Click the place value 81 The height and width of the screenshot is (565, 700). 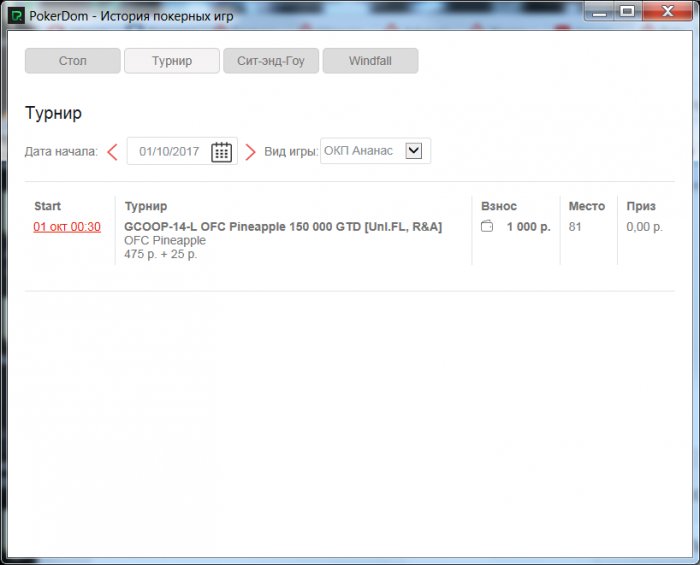575,227
